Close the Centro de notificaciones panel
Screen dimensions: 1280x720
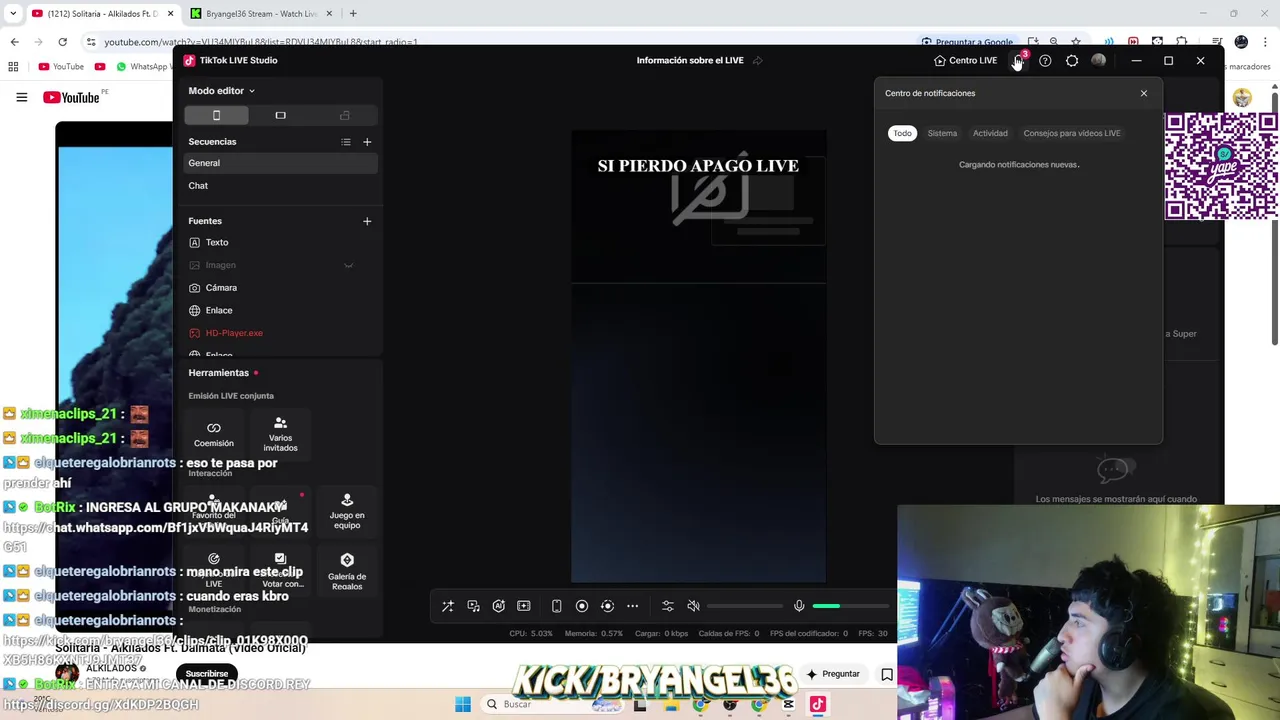click(x=1144, y=93)
